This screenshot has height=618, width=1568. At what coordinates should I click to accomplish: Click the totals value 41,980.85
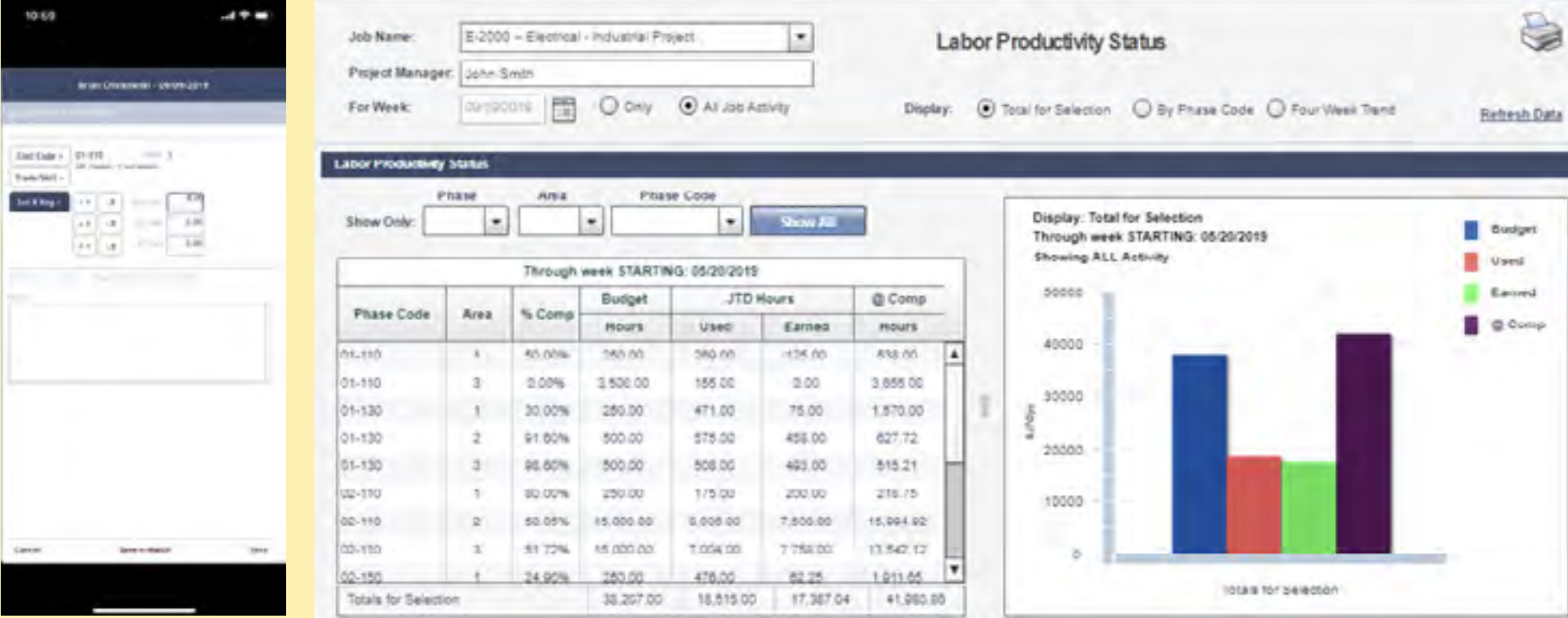916,599
